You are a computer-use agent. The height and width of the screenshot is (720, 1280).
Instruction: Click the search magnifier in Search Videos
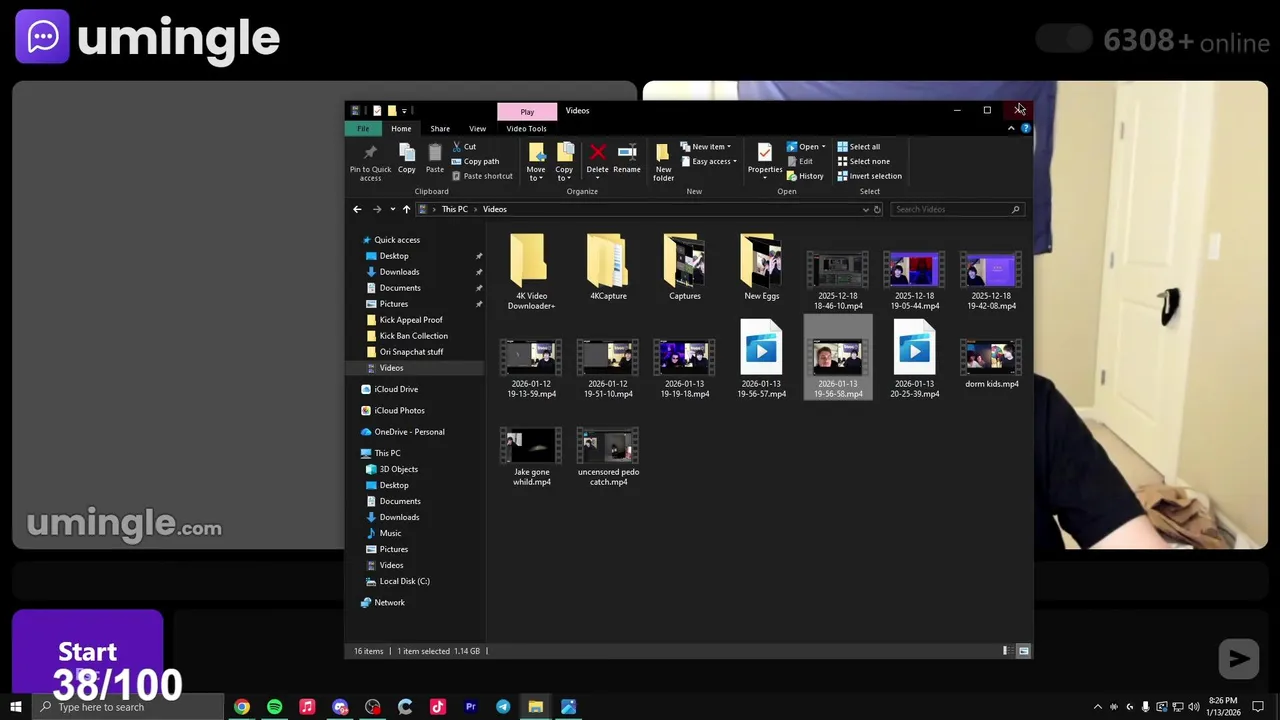[1015, 209]
